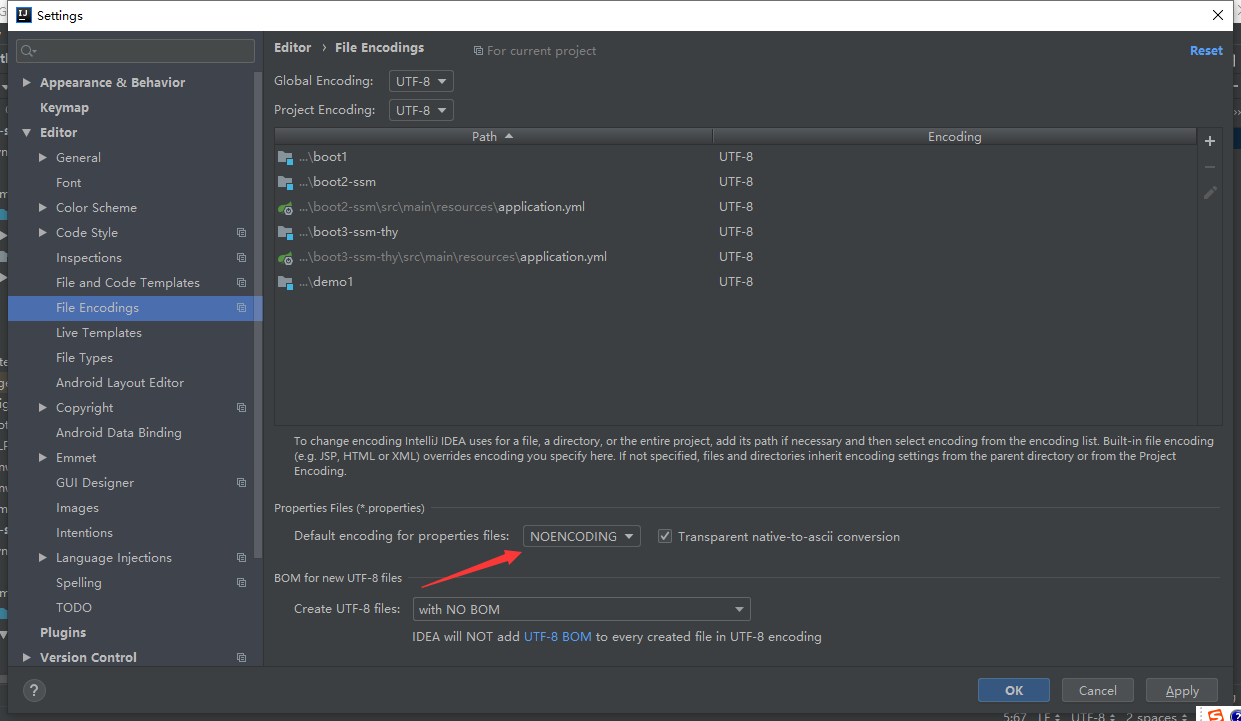The height and width of the screenshot is (721, 1241).
Task: Expand the Color Scheme node
Action: tap(43, 207)
